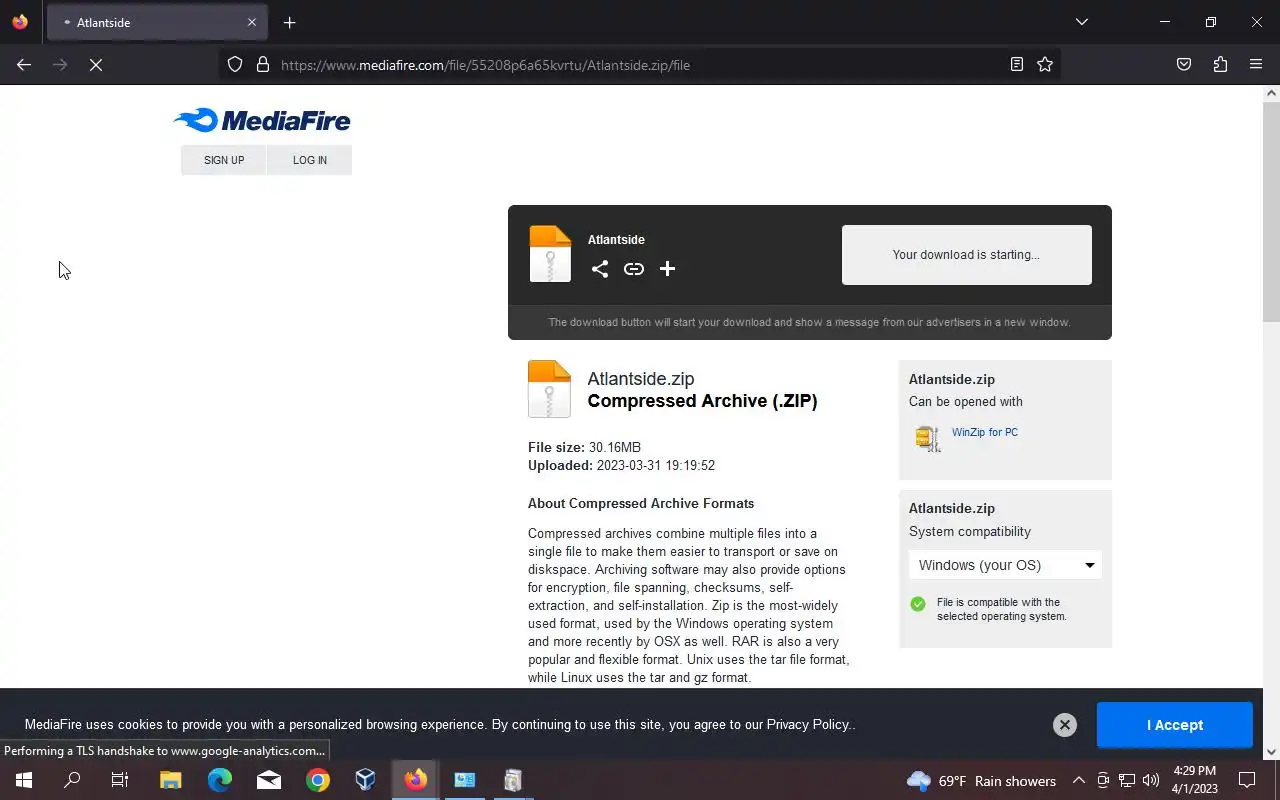This screenshot has width=1280, height=800.
Task: Click the share icon under Atlantside
Action: [x=599, y=269]
